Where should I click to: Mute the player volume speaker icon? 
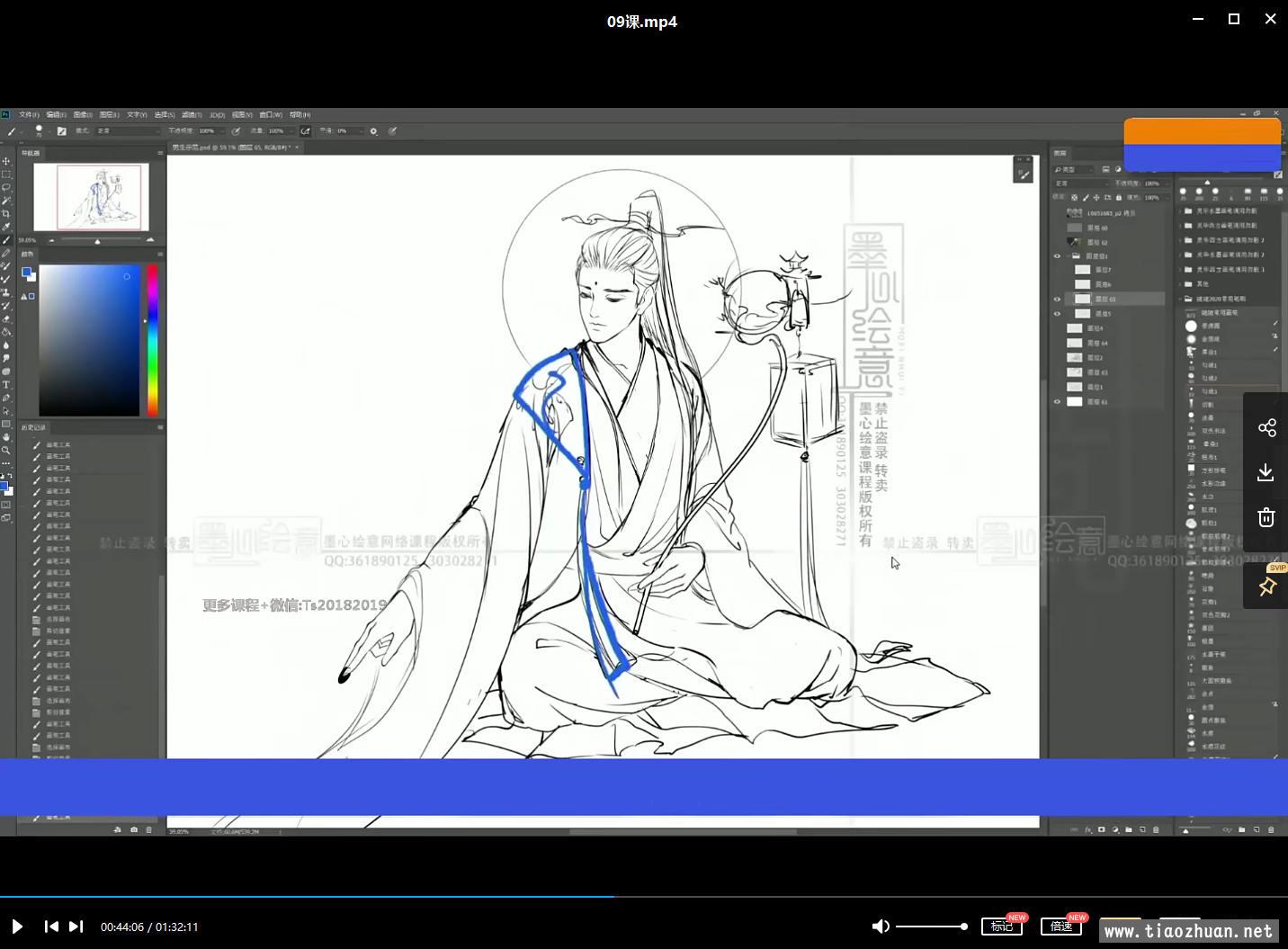pos(881,927)
